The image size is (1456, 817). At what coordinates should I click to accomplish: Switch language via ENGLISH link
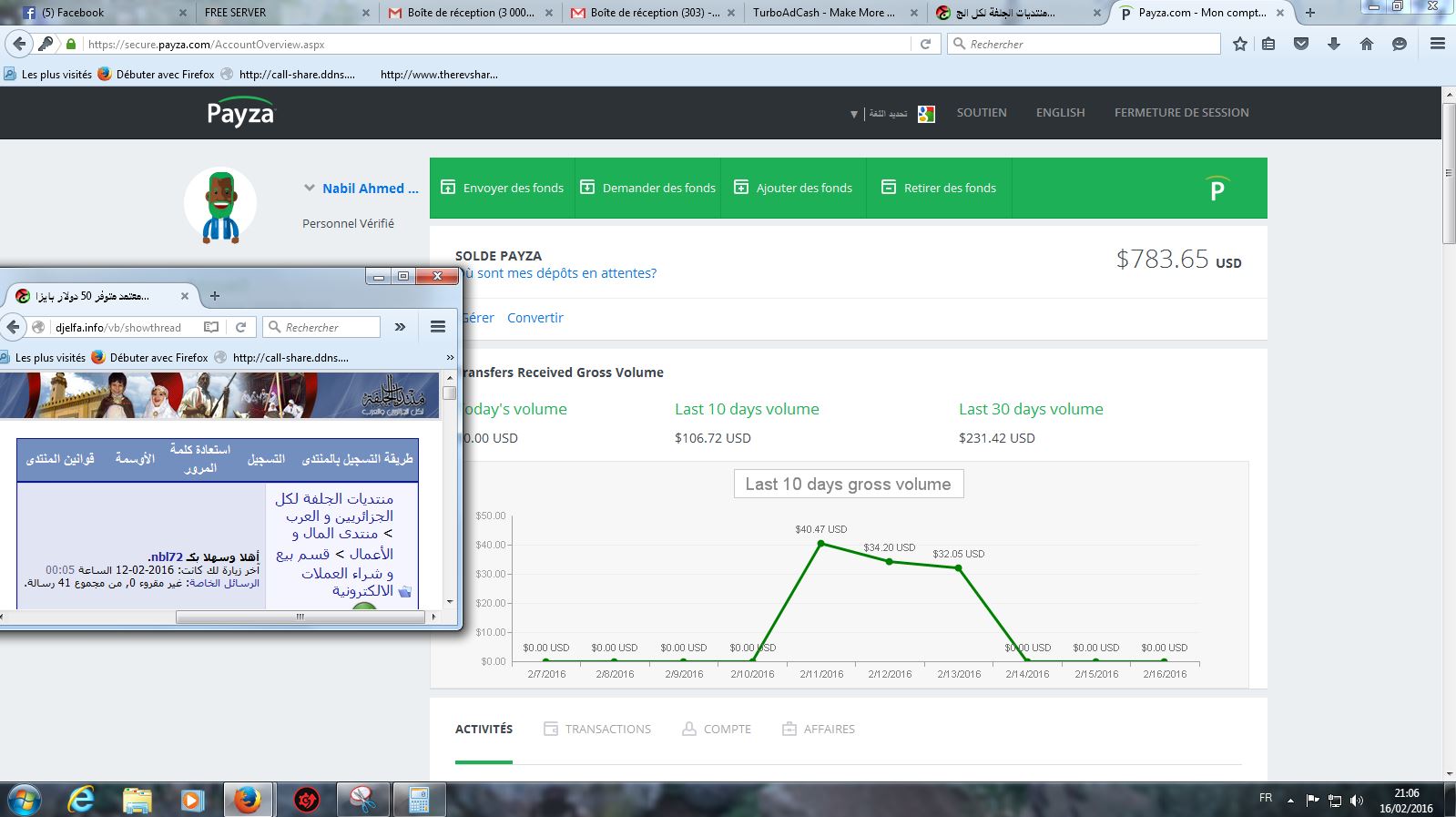1060,113
